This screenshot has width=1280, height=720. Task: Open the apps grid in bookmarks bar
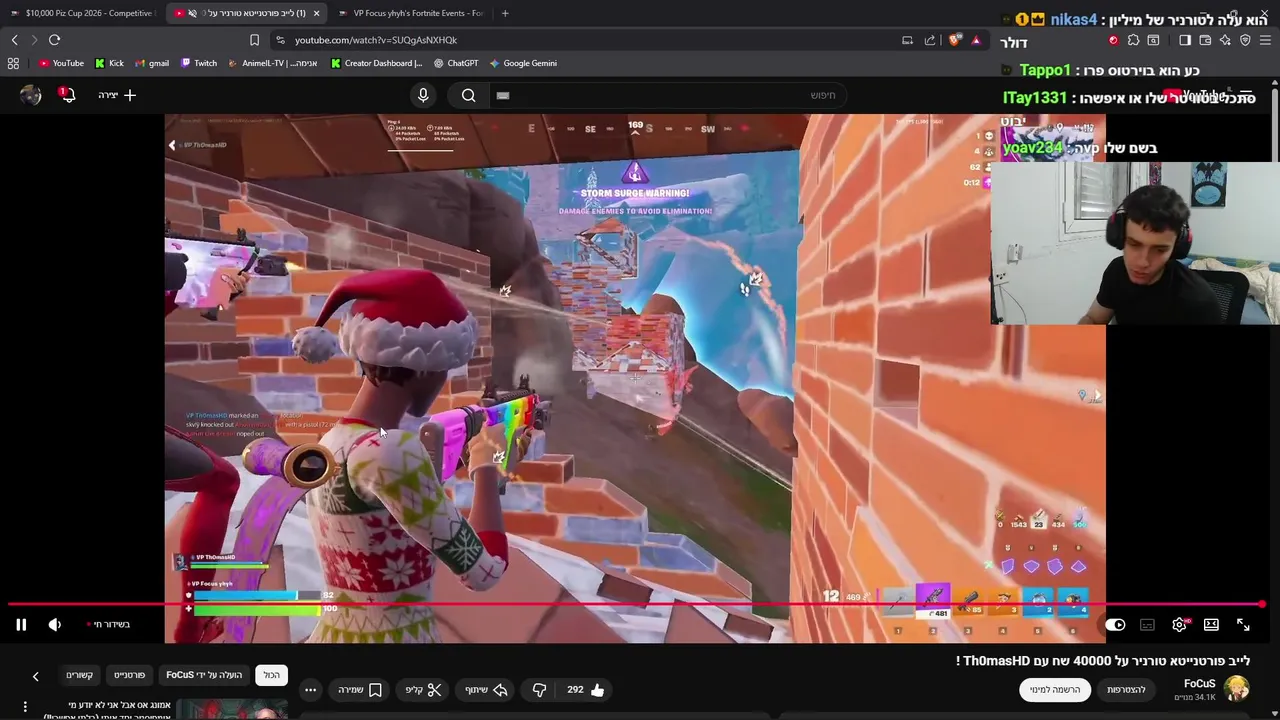point(13,63)
